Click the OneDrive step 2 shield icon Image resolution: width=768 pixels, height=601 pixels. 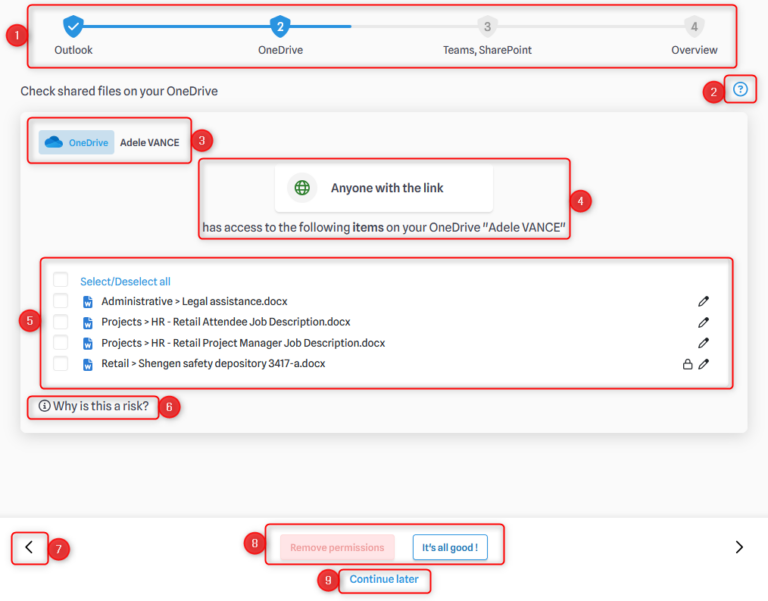click(x=280, y=26)
